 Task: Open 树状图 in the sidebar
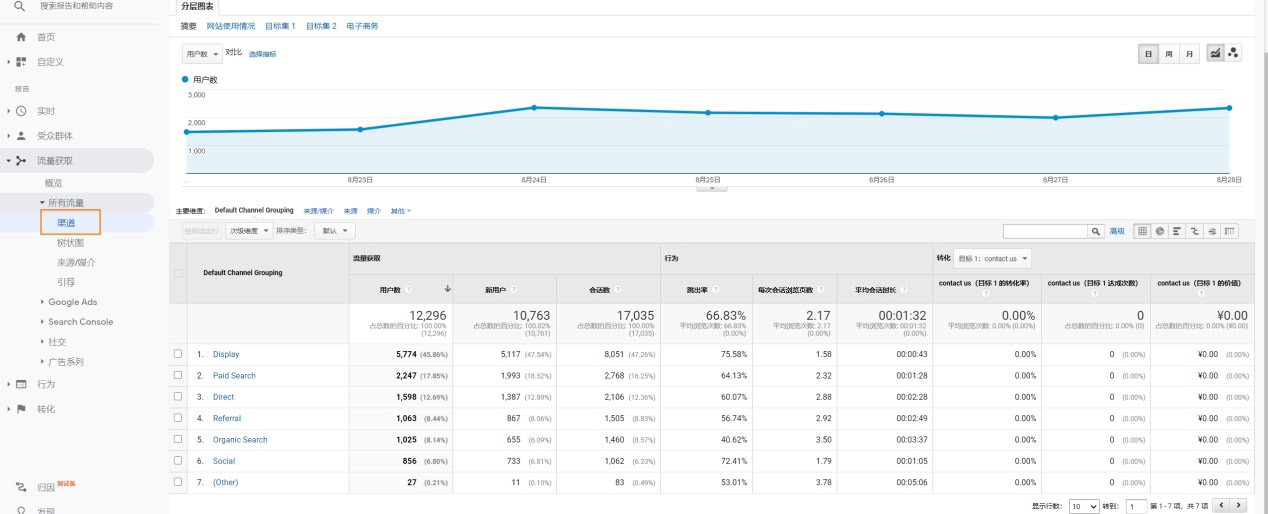[70, 242]
